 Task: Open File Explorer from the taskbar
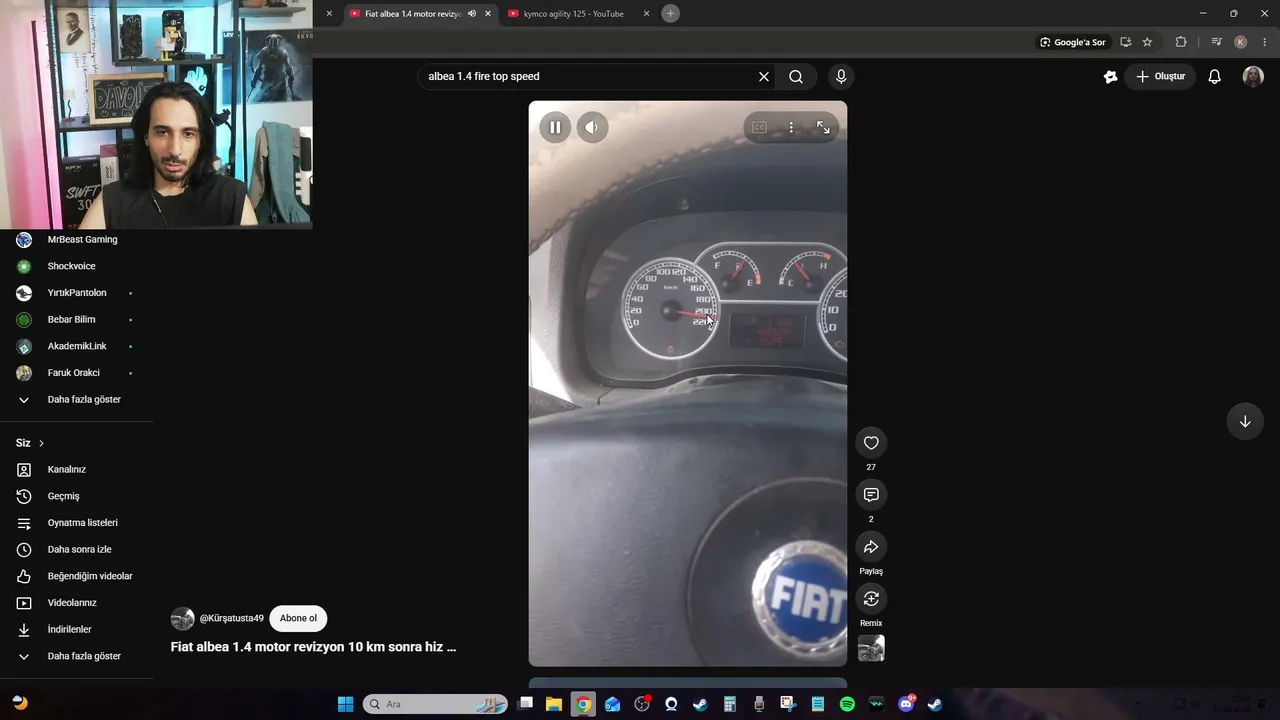click(x=554, y=704)
